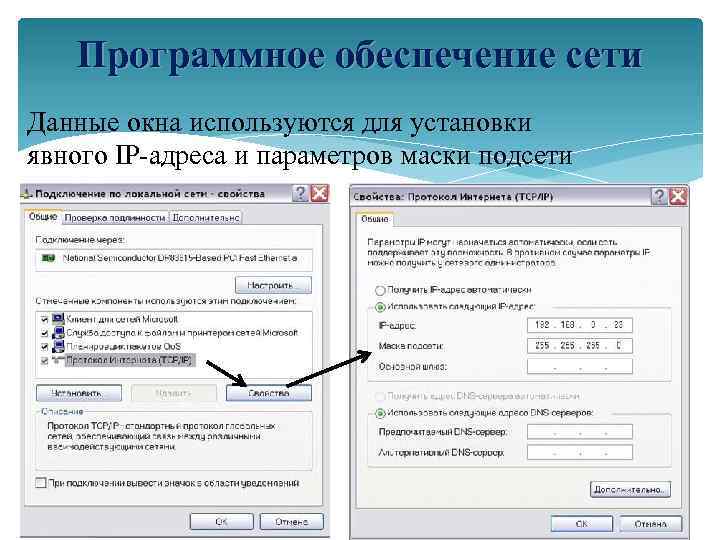Viewport: 720px width, 540px height.
Task: Click the TCP/IP protocol icon in list
Action: point(58,360)
